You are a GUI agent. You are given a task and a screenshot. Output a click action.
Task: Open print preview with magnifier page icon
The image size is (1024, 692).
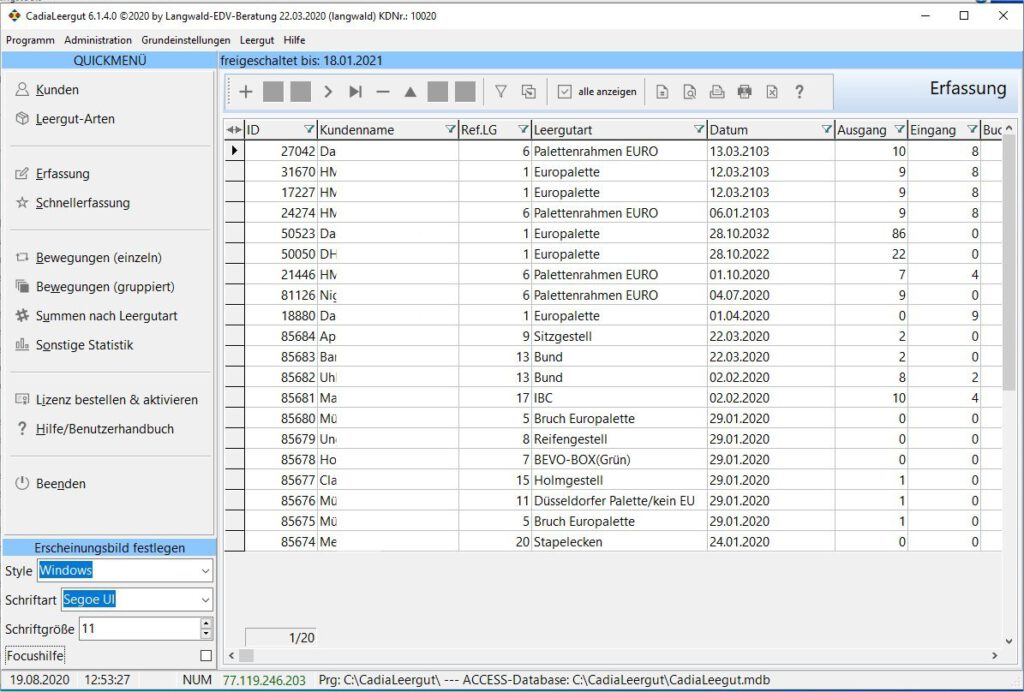pyautogui.click(x=690, y=92)
